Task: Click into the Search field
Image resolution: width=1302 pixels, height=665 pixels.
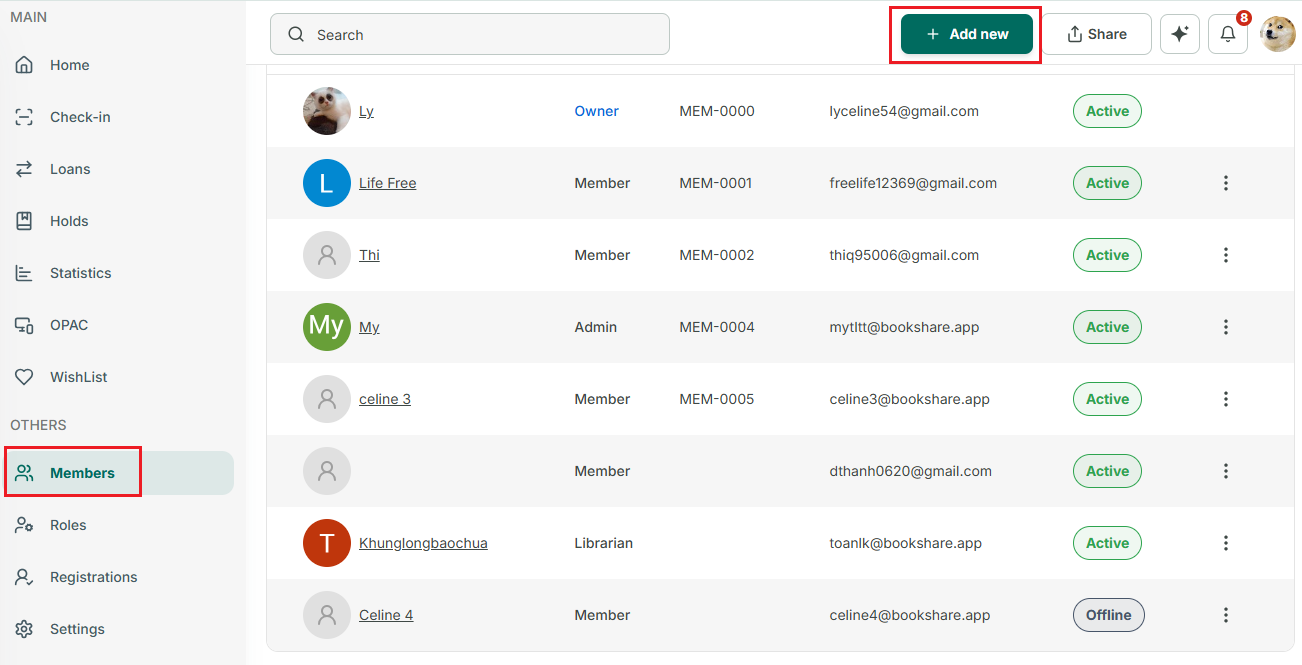Action: tap(470, 34)
